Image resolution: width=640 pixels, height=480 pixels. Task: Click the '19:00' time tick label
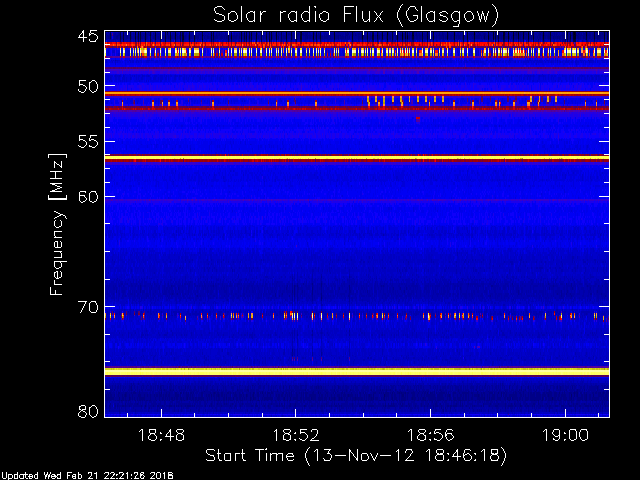(x=565, y=435)
